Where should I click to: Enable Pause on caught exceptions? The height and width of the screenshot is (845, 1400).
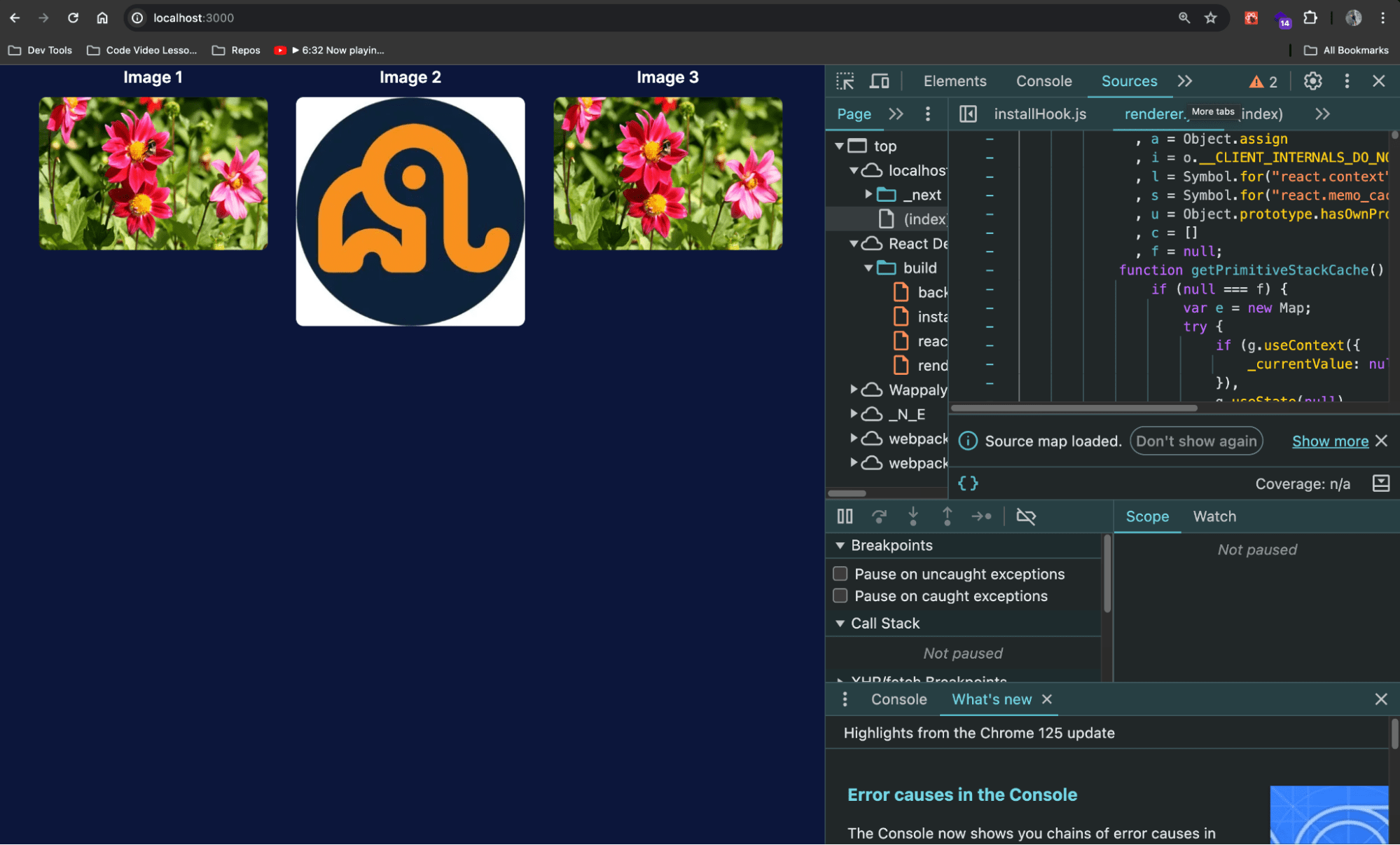pyautogui.click(x=840, y=596)
